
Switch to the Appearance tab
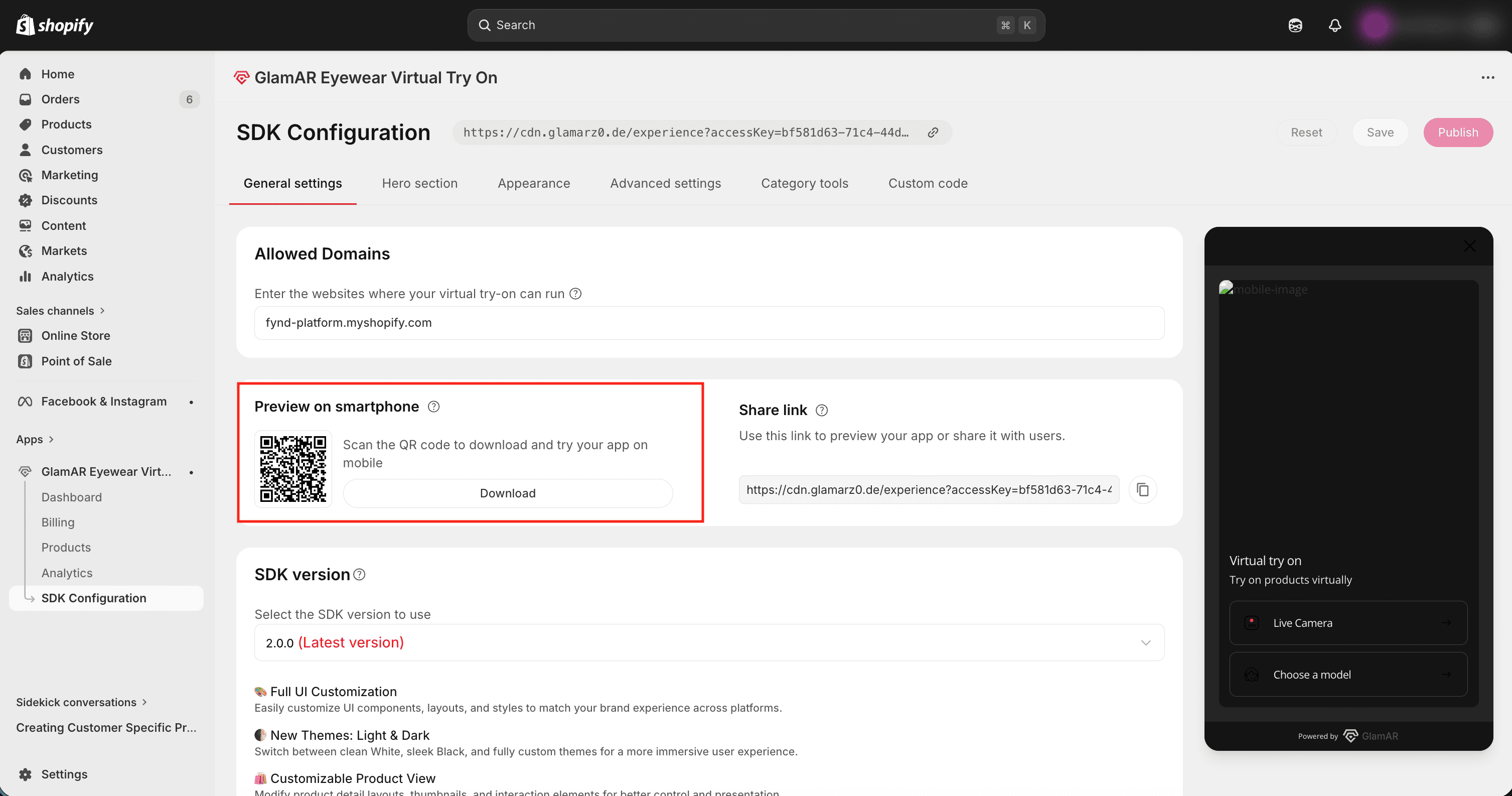pos(534,183)
